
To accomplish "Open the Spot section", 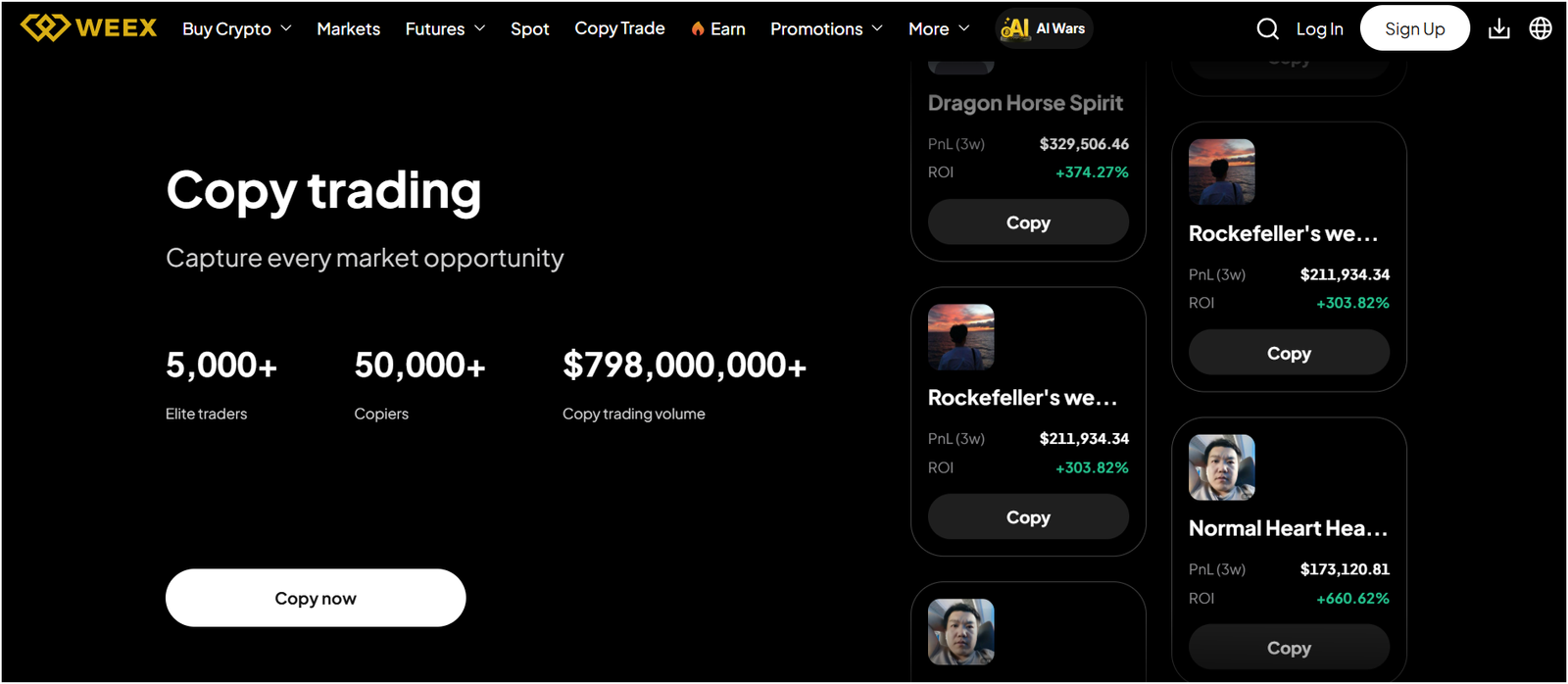I will [529, 28].
